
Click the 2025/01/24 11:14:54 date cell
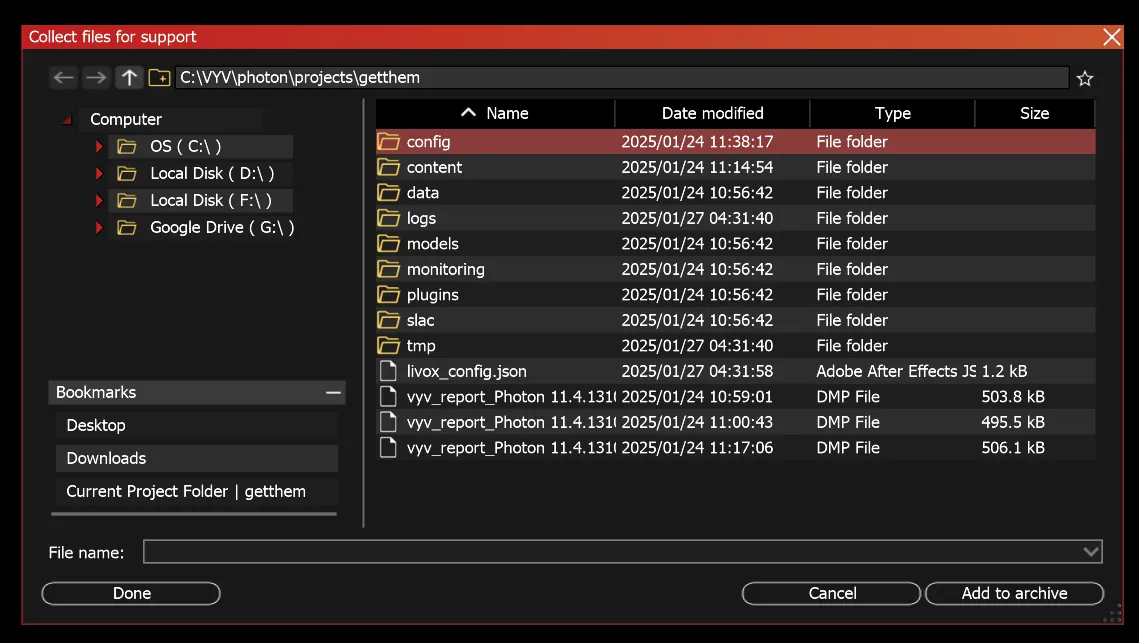pos(697,167)
